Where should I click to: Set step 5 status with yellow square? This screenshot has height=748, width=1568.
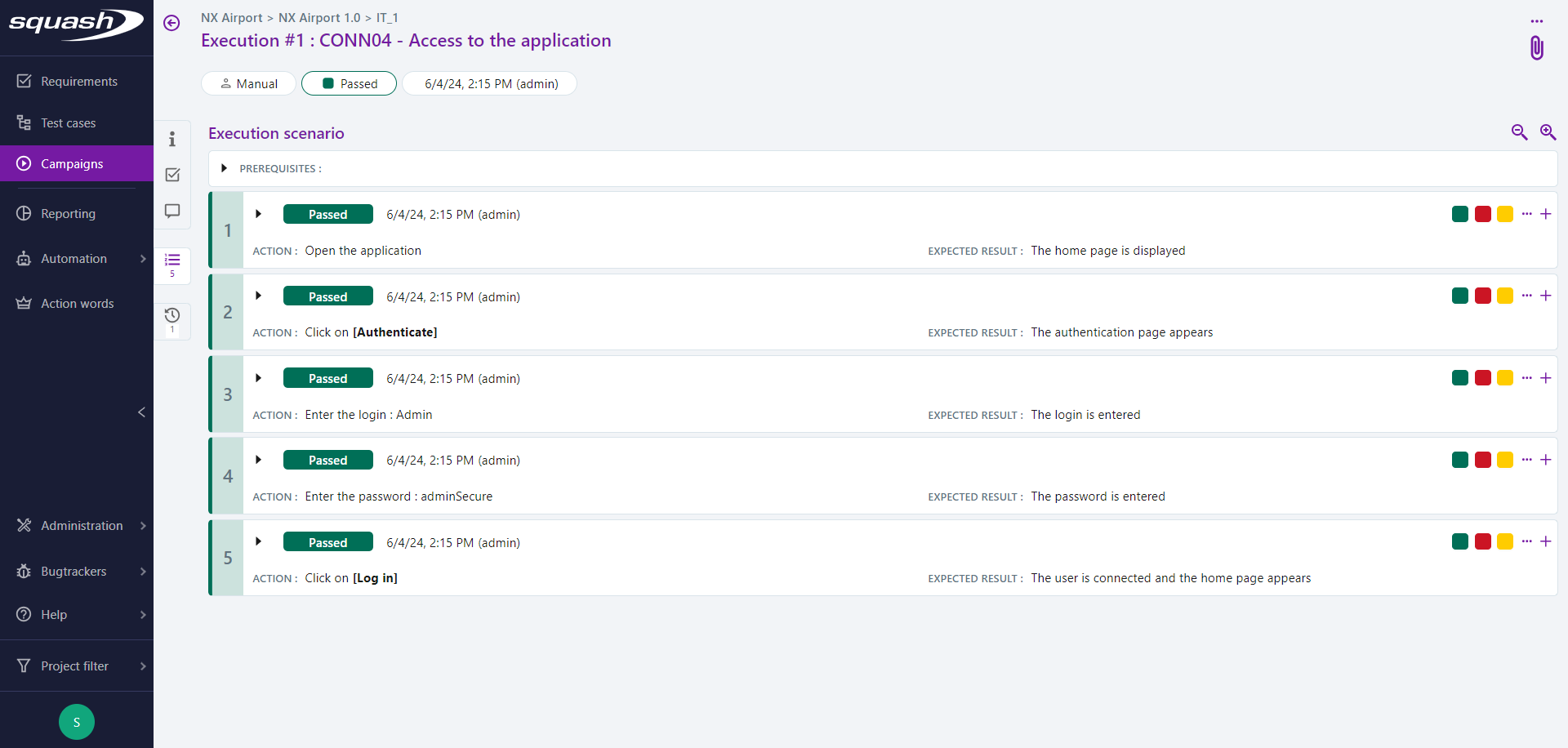click(1505, 541)
